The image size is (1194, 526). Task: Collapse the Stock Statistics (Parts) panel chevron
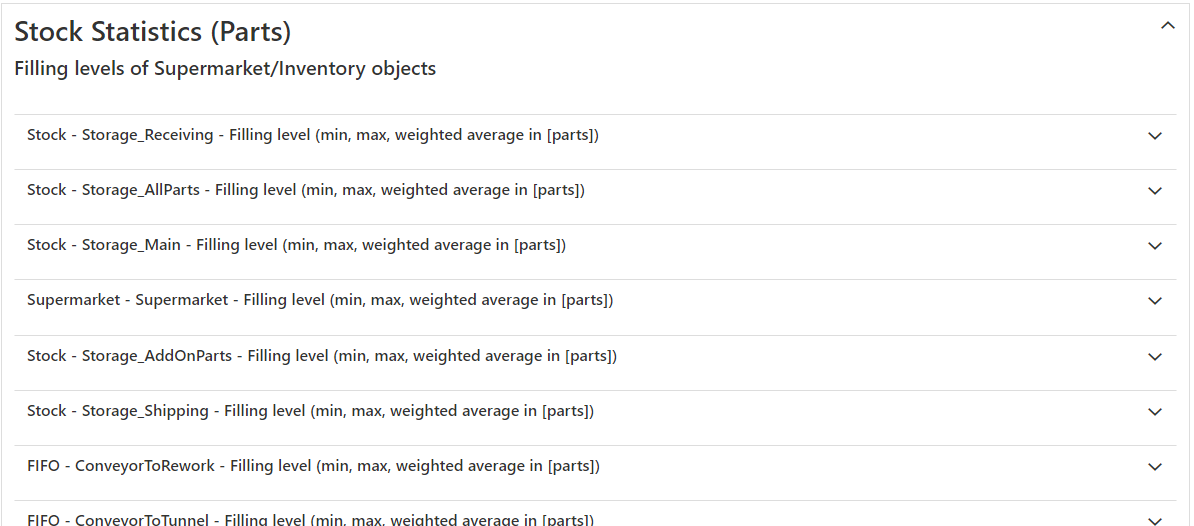click(1167, 26)
